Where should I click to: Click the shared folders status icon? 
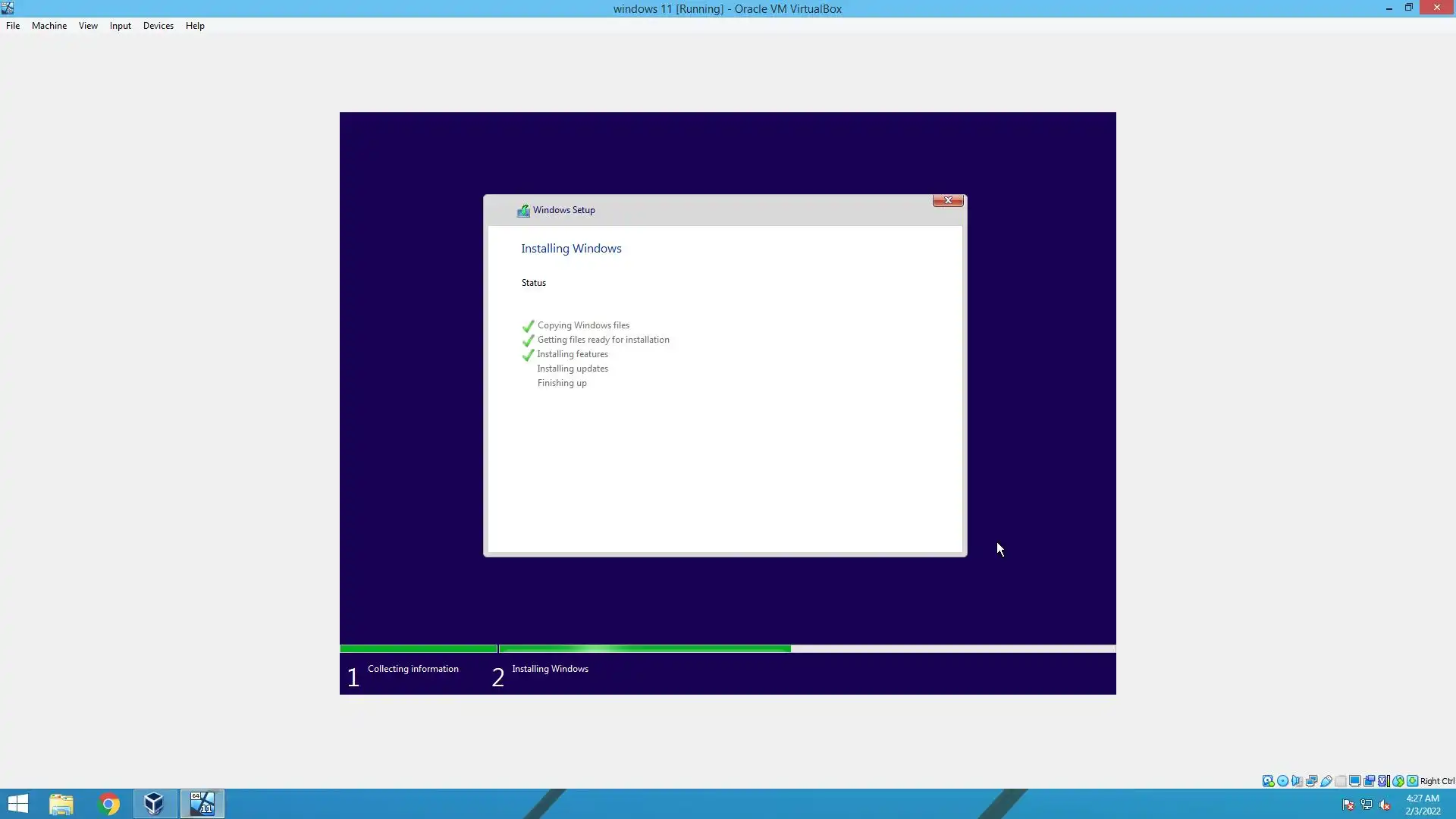pyautogui.click(x=1341, y=781)
